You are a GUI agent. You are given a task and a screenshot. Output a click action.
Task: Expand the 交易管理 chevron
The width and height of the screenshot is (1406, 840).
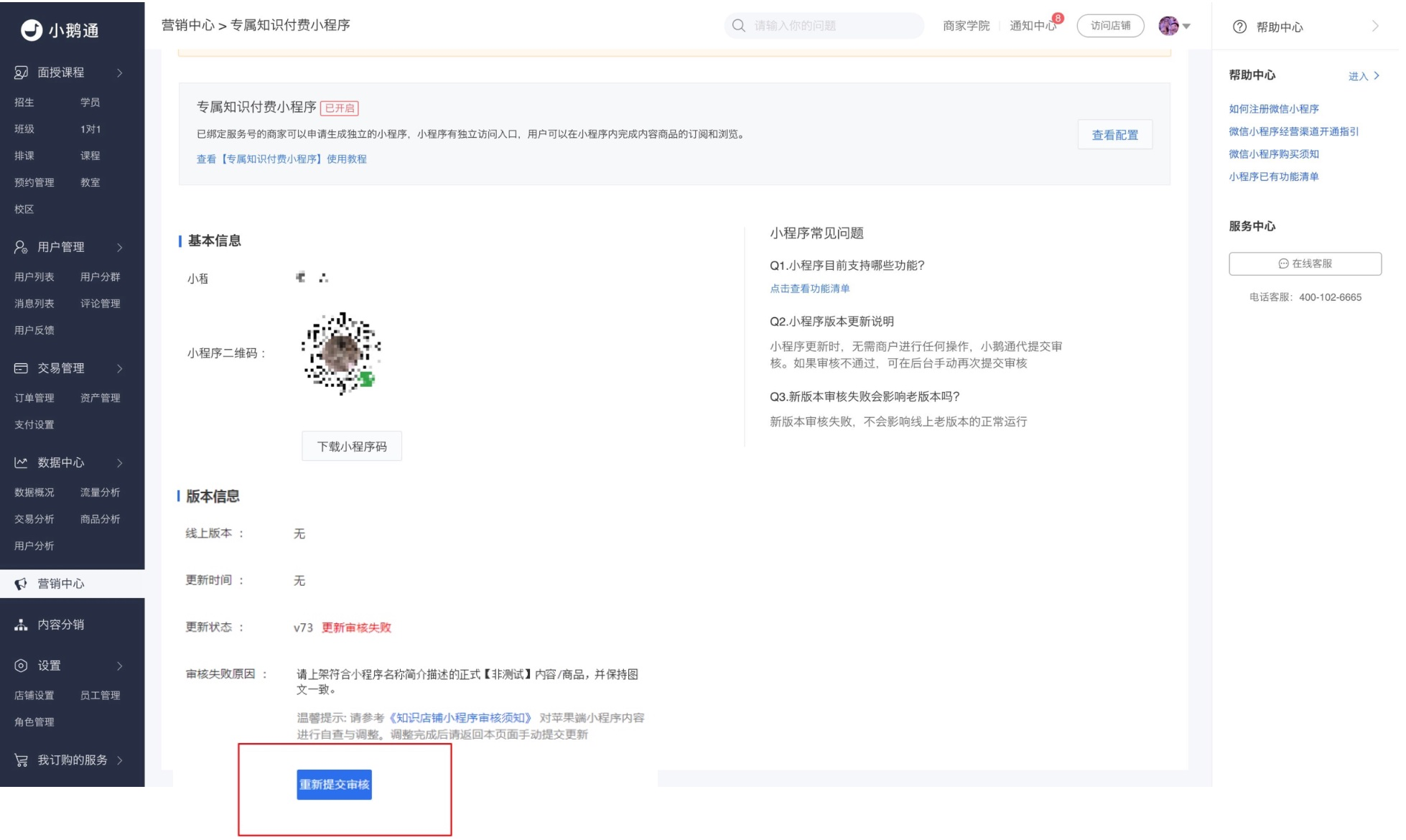coord(120,368)
